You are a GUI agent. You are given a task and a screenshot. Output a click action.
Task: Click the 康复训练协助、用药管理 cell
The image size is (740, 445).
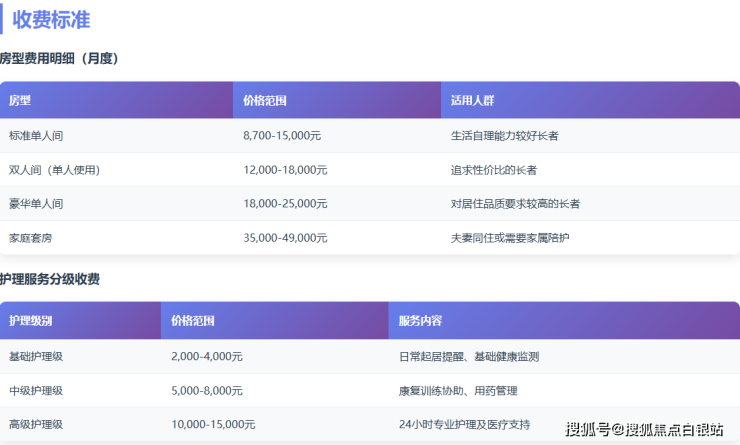click(458, 390)
